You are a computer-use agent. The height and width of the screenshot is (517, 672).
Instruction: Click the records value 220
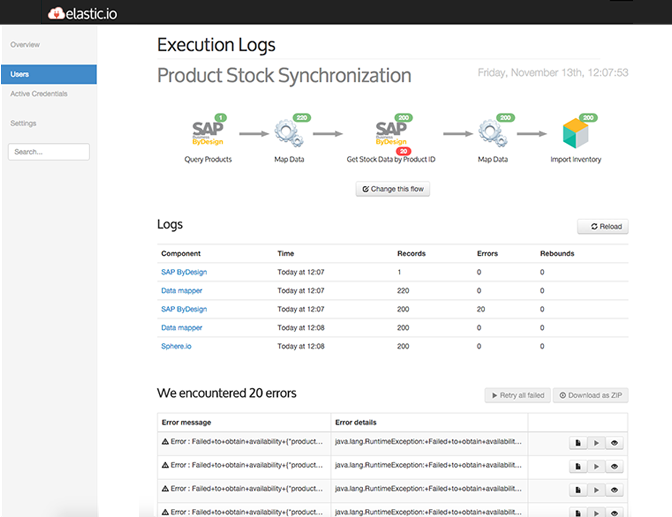pyautogui.click(x=403, y=291)
